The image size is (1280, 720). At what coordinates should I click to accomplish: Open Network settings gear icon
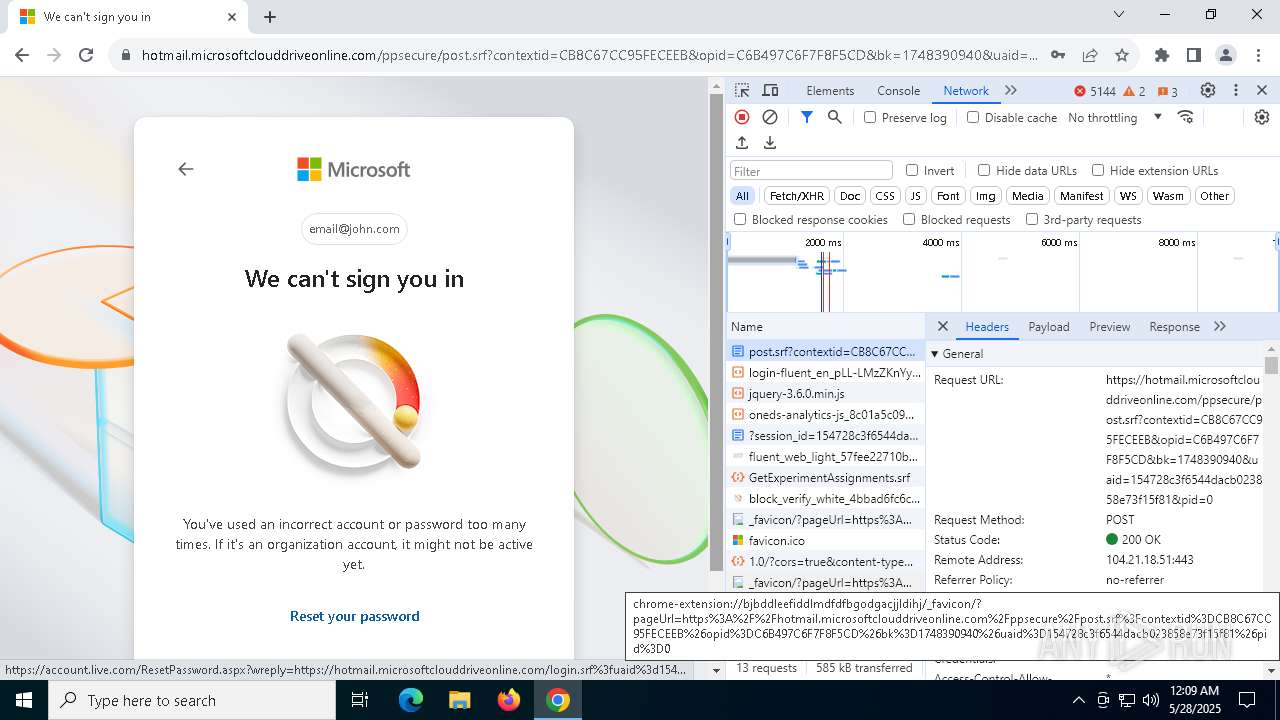coord(1262,117)
